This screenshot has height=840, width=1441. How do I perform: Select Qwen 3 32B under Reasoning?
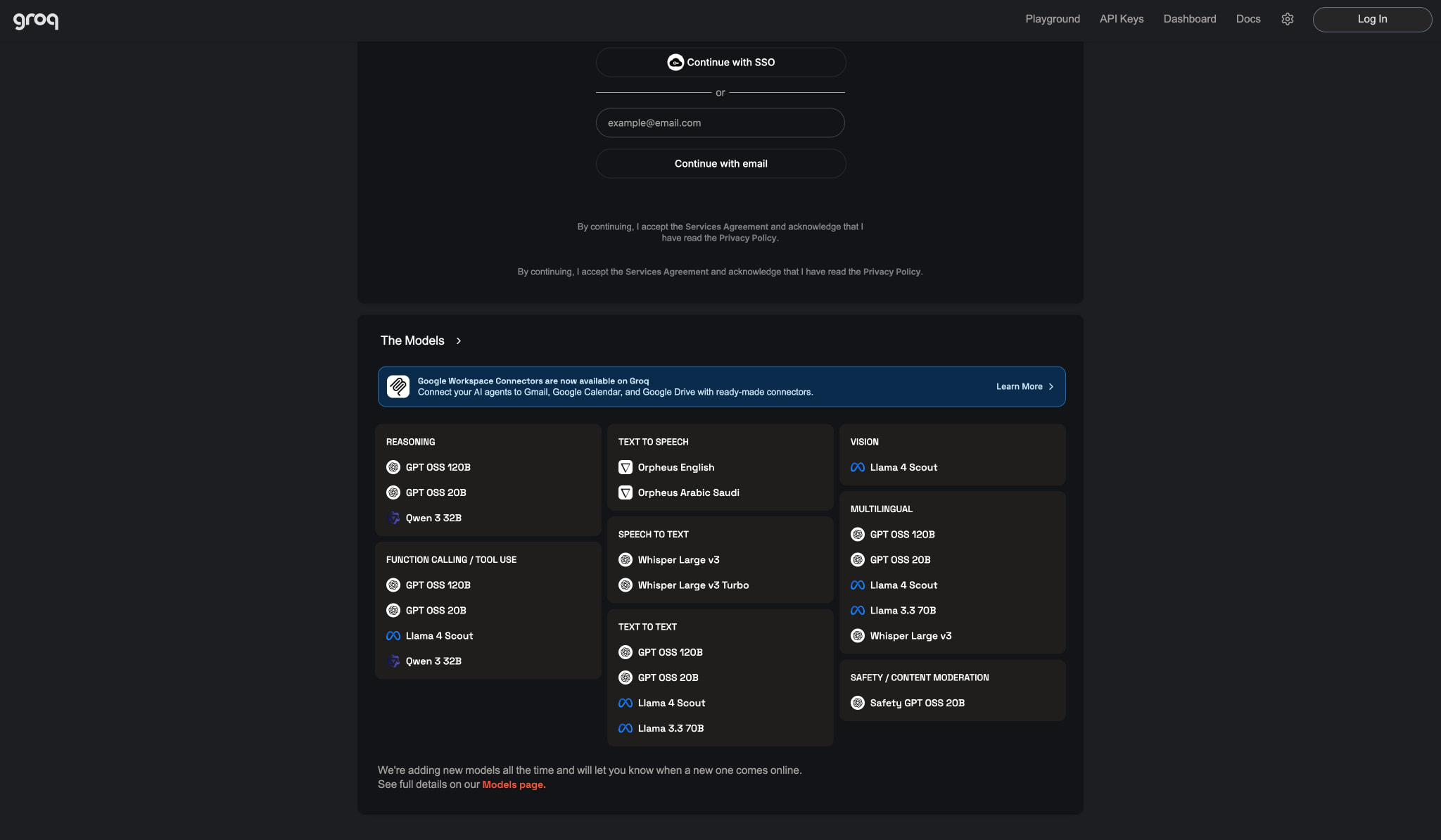[x=433, y=518]
